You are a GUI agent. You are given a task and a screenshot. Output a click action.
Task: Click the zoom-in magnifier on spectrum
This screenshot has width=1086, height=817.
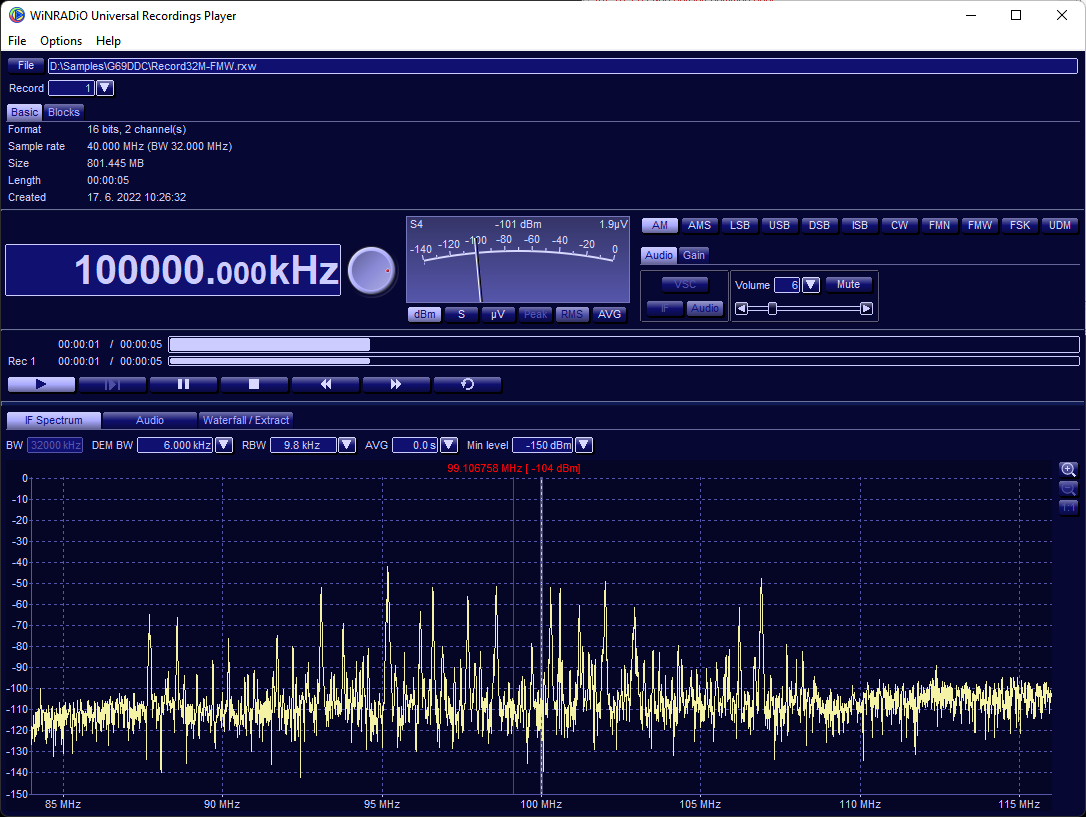click(1068, 469)
